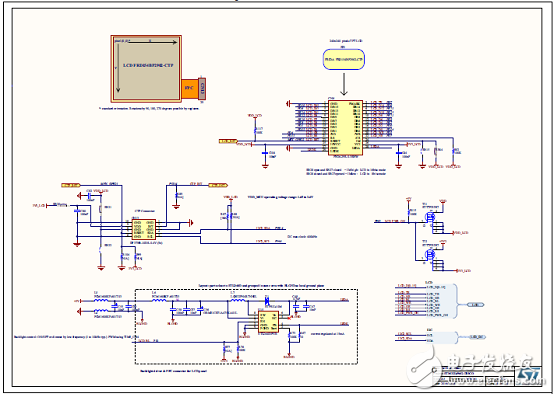Click the yellow port next to CTP_INT net

[x=218, y=185]
